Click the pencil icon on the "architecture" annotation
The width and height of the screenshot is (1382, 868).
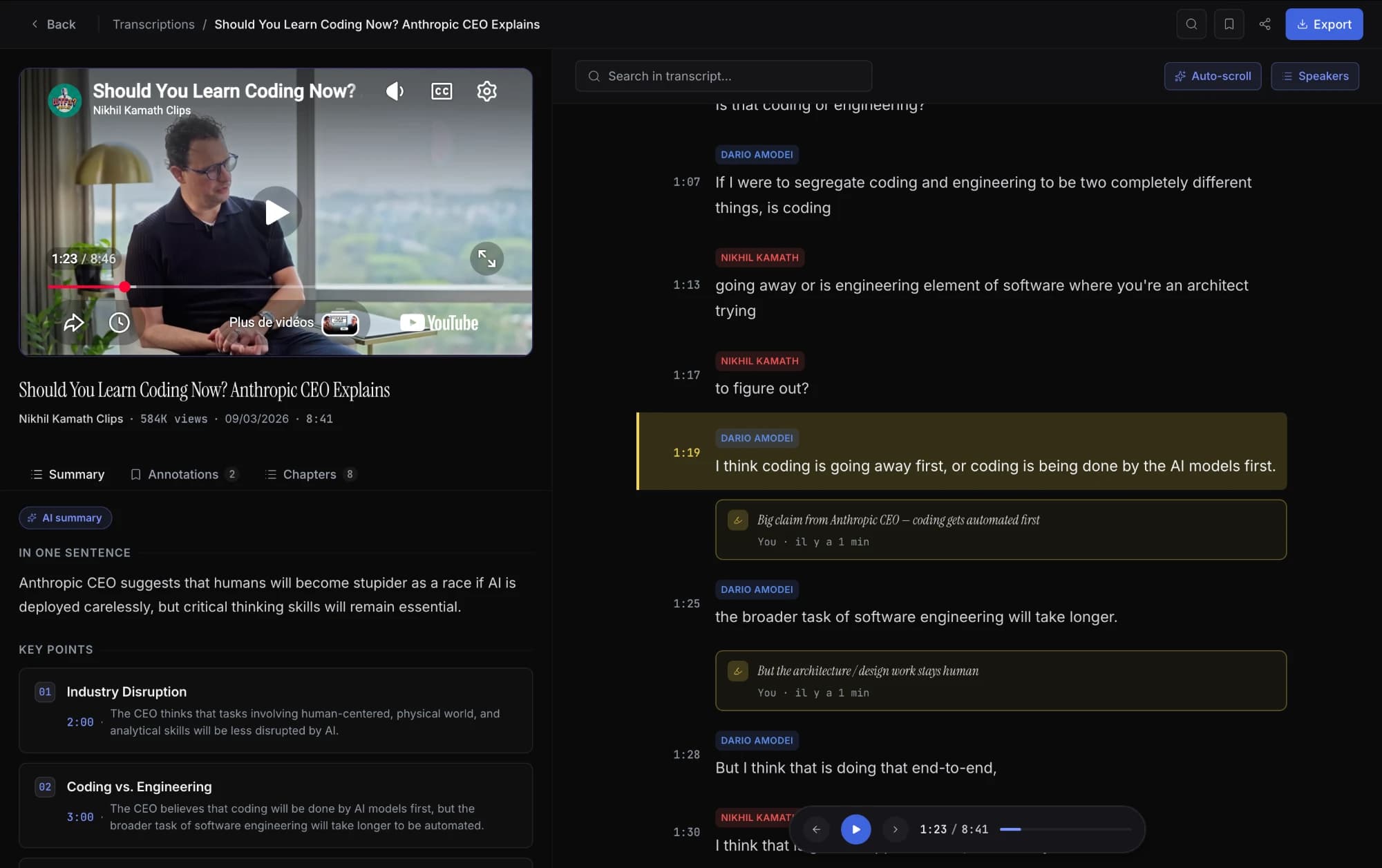(x=738, y=671)
